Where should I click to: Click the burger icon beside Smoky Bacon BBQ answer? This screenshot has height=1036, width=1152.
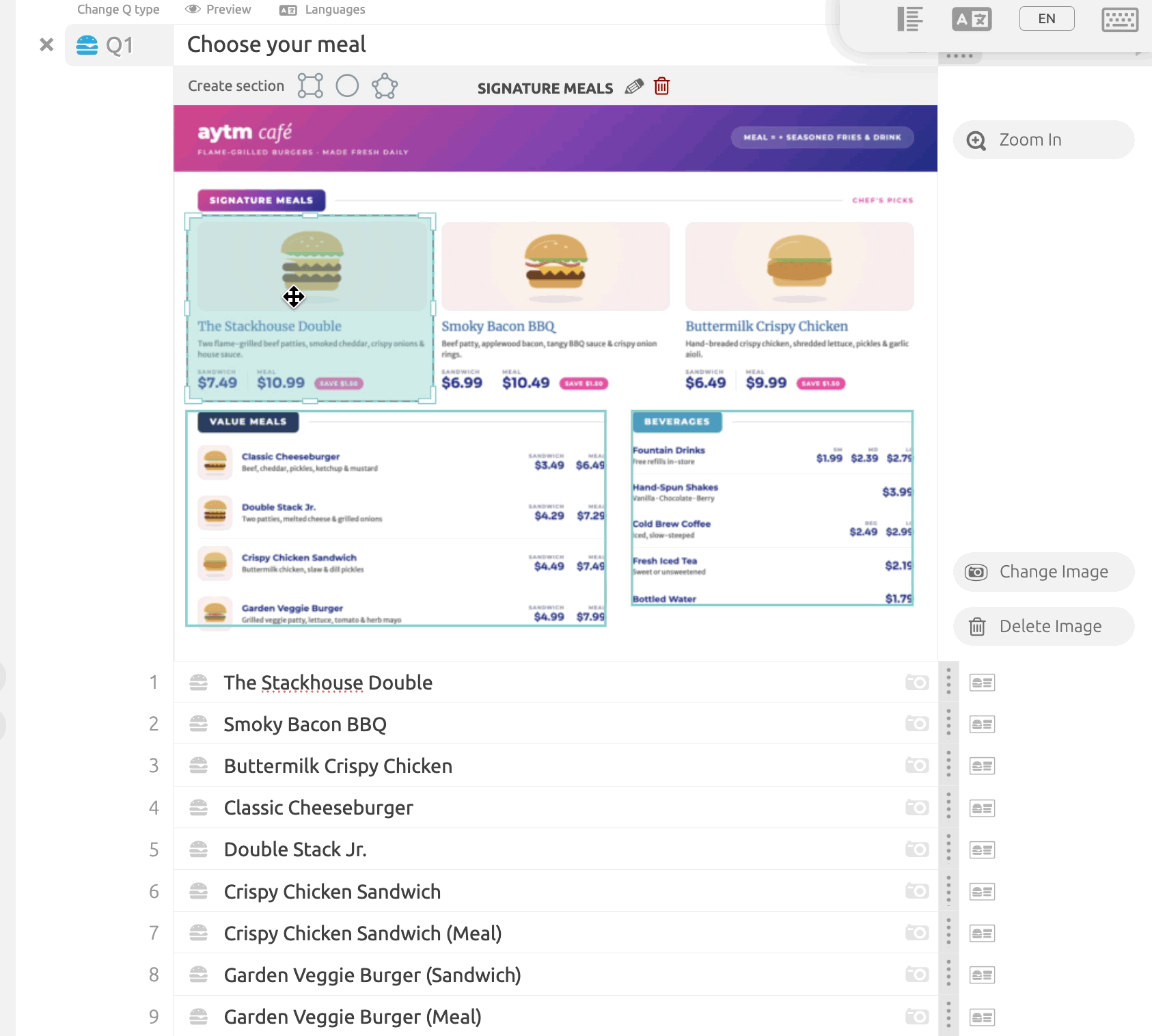pos(198,724)
